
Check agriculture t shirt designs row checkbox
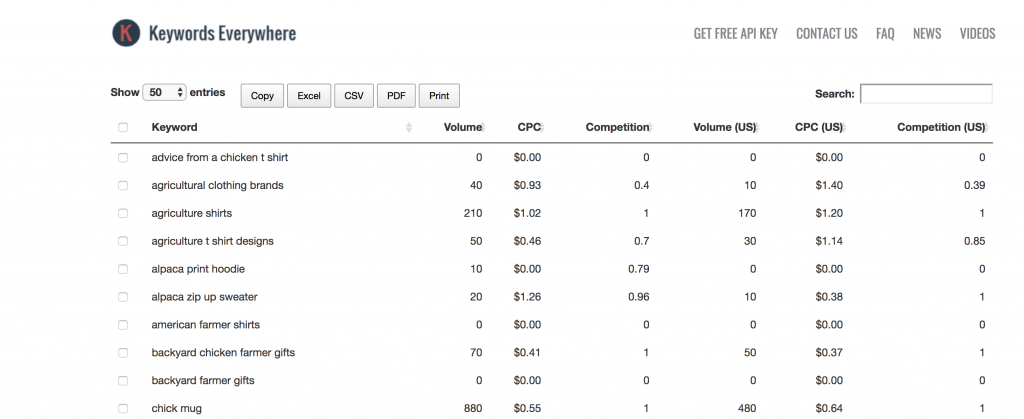(x=123, y=241)
